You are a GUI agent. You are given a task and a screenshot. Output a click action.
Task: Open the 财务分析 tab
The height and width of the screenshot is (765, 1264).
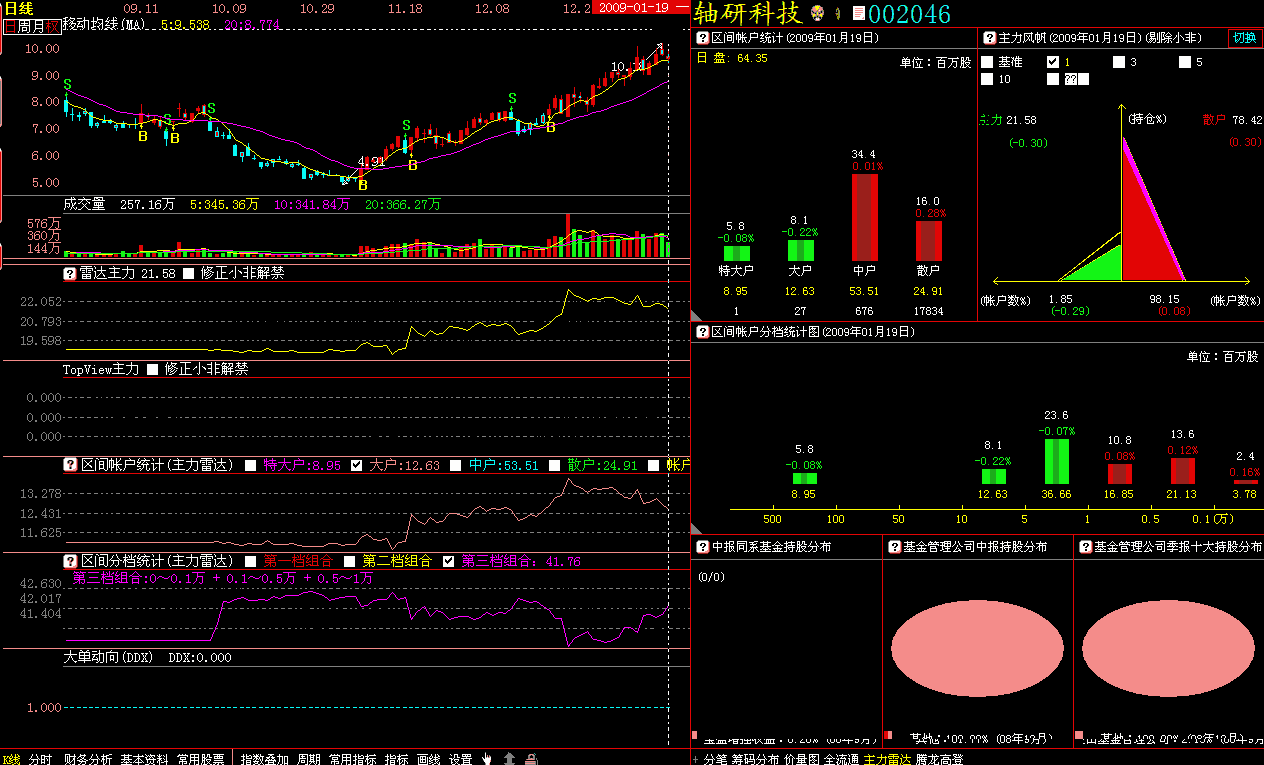[x=88, y=759]
